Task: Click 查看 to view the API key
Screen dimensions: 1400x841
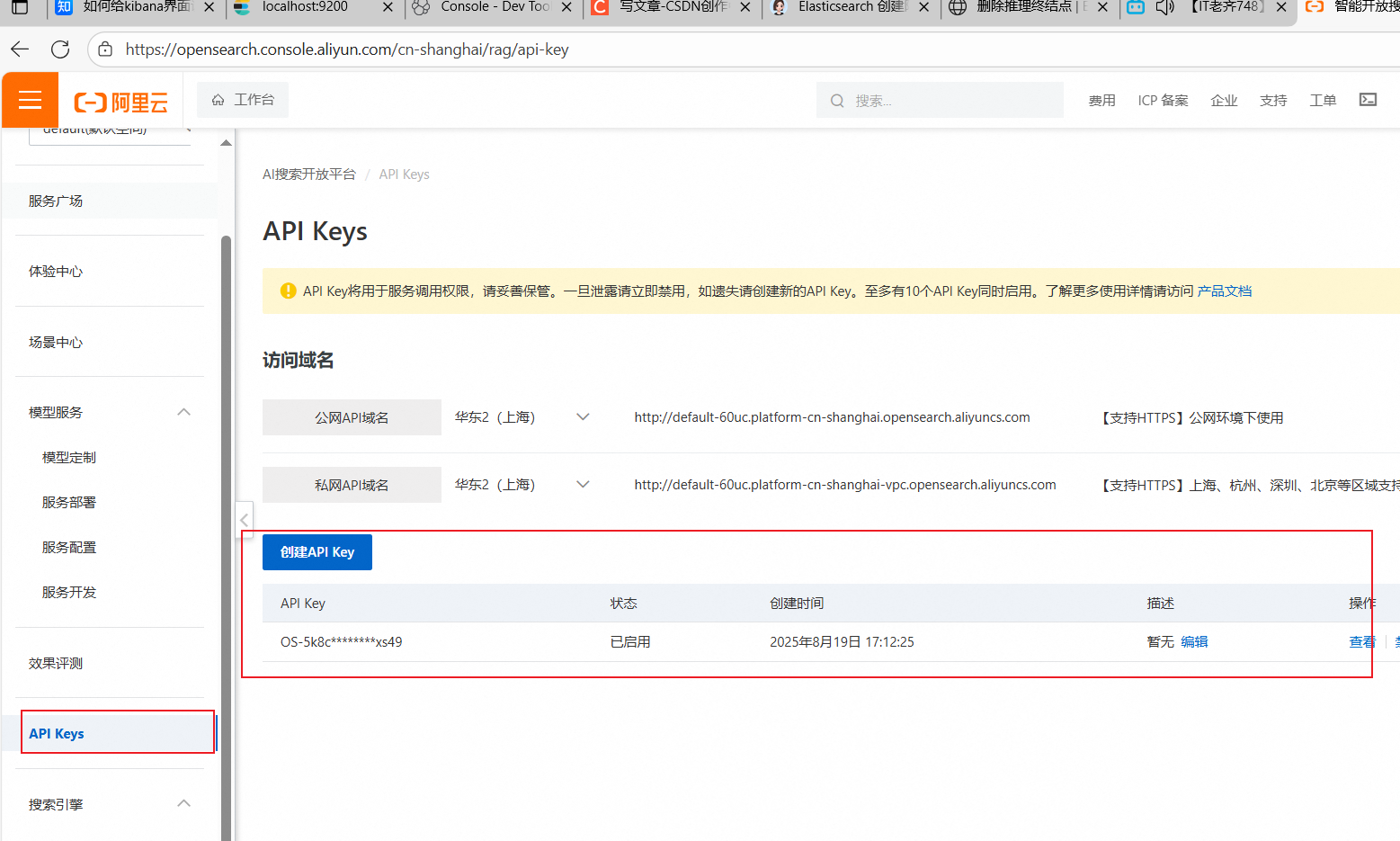Action: coord(1362,642)
